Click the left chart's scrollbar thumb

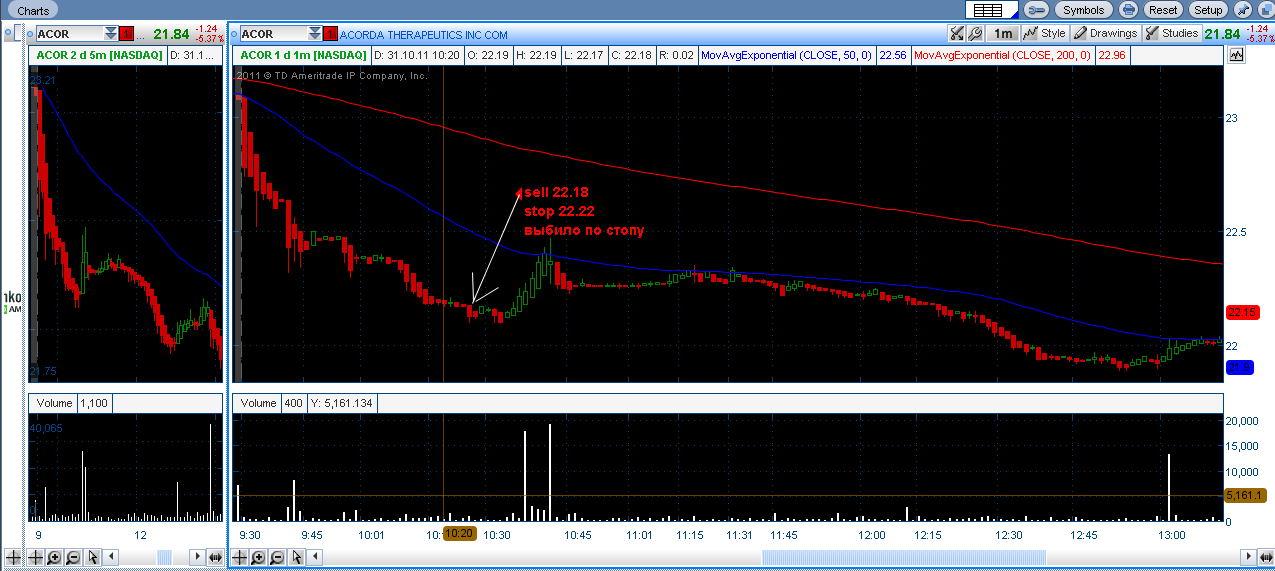pos(165,557)
